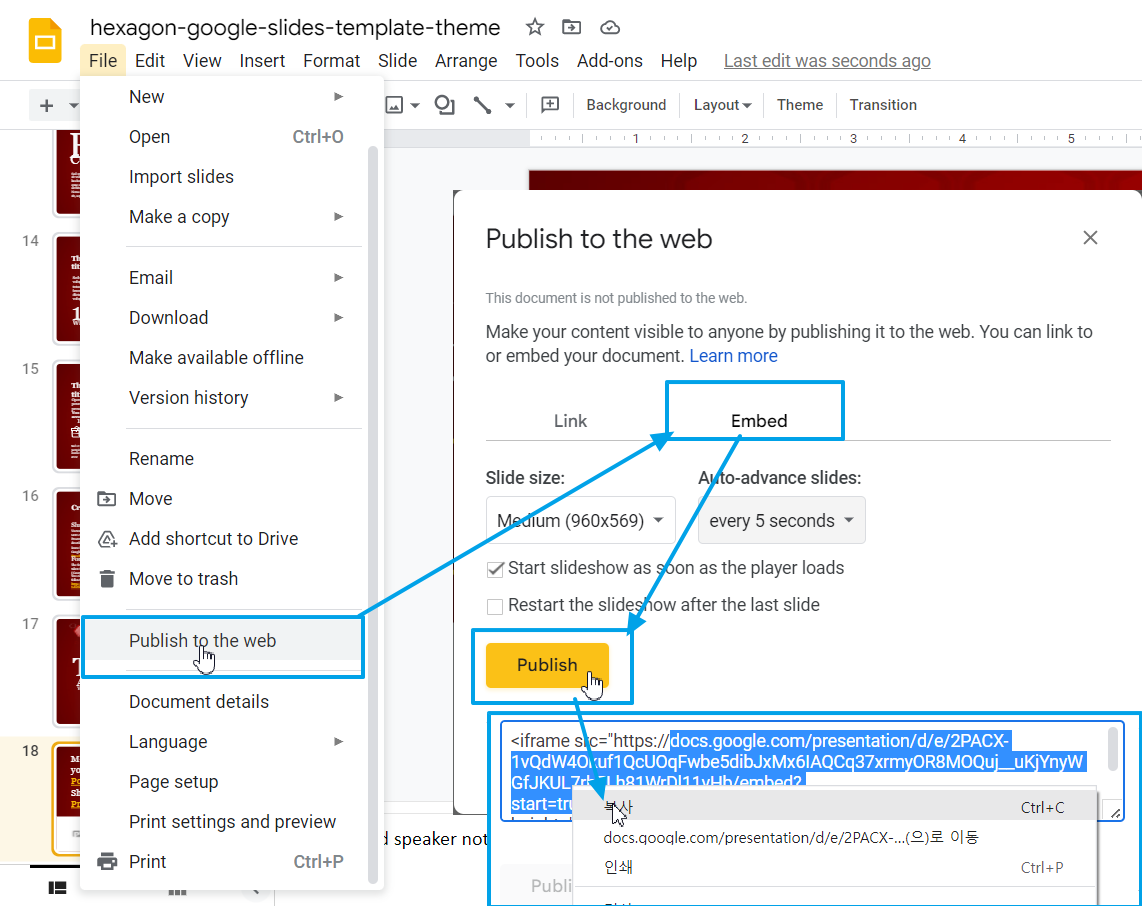Image resolution: width=1142 pixels, height=906 pixels.
Task: Open the Add-ons menu
Action: tap(610, 60)
